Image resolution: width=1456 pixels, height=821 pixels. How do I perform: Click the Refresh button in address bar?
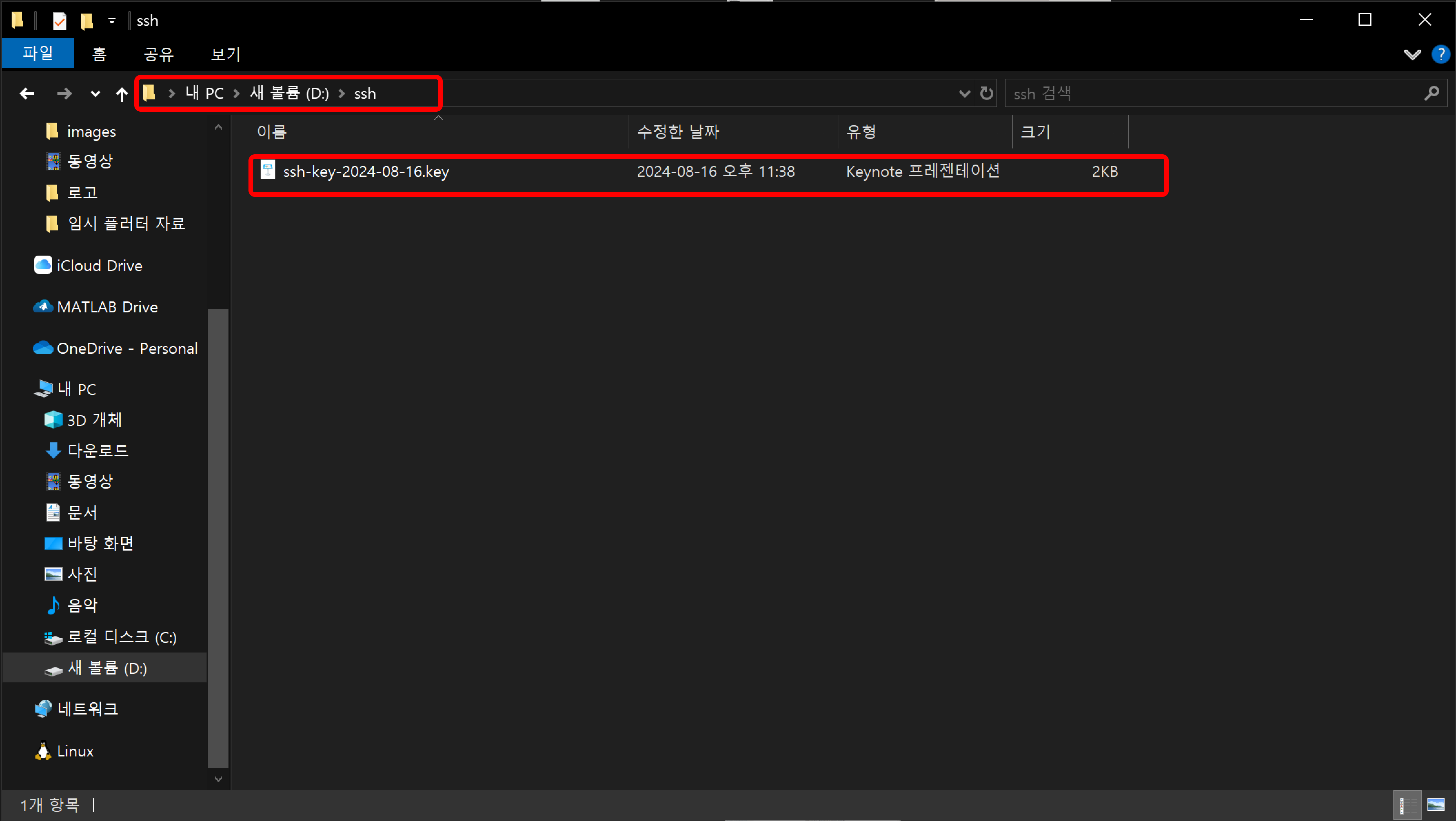pos(986,93)
